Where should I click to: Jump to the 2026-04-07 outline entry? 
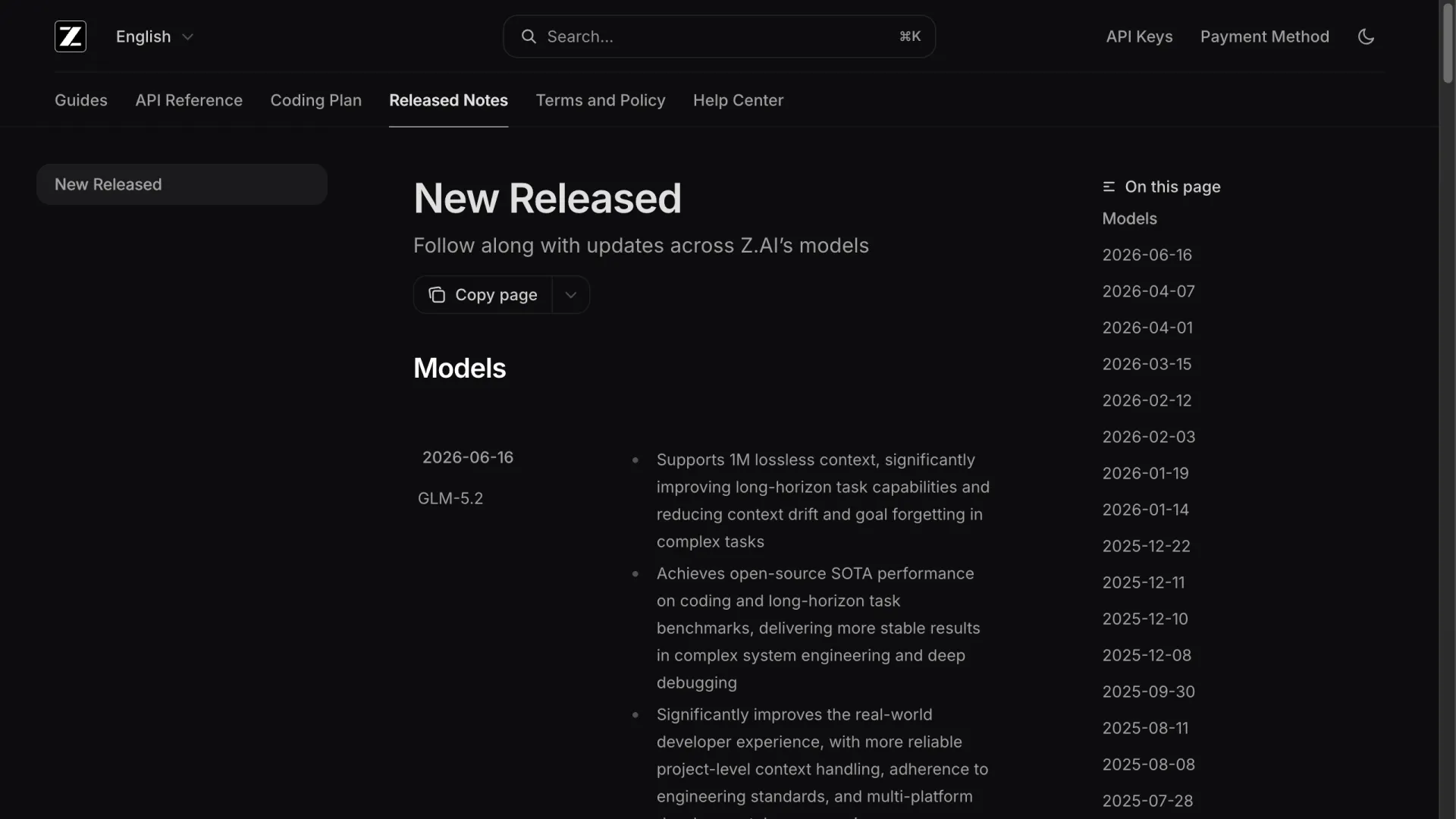pos(1149,291)
